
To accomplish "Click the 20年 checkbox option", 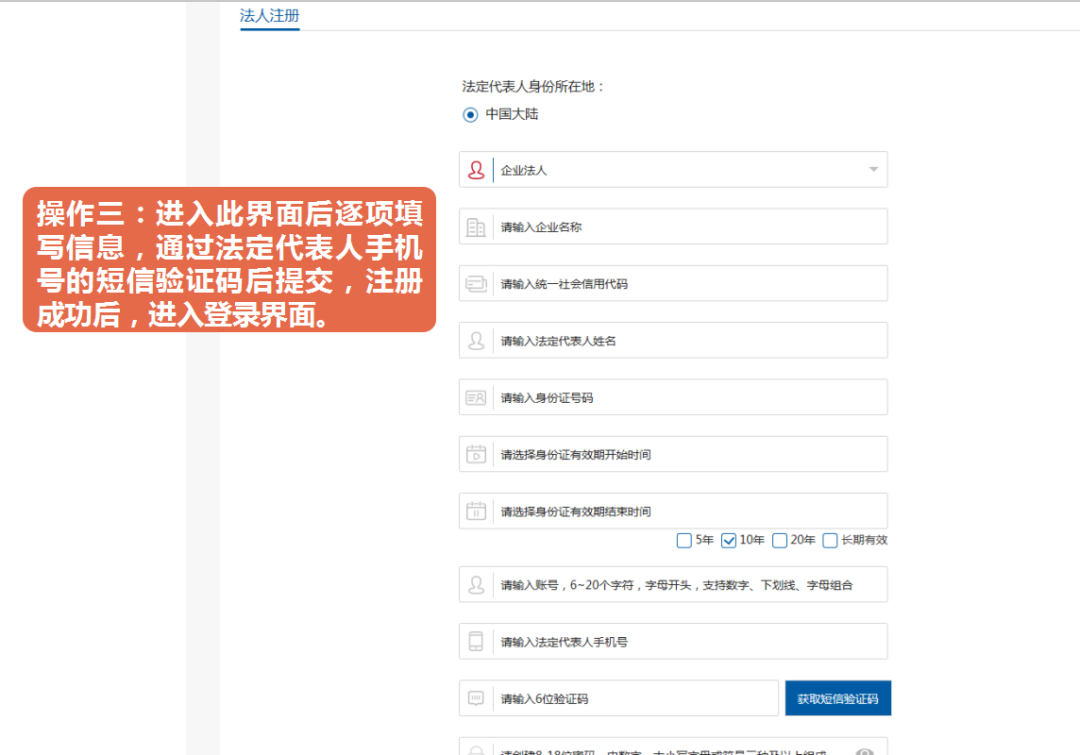I will [x=779, y=540].
